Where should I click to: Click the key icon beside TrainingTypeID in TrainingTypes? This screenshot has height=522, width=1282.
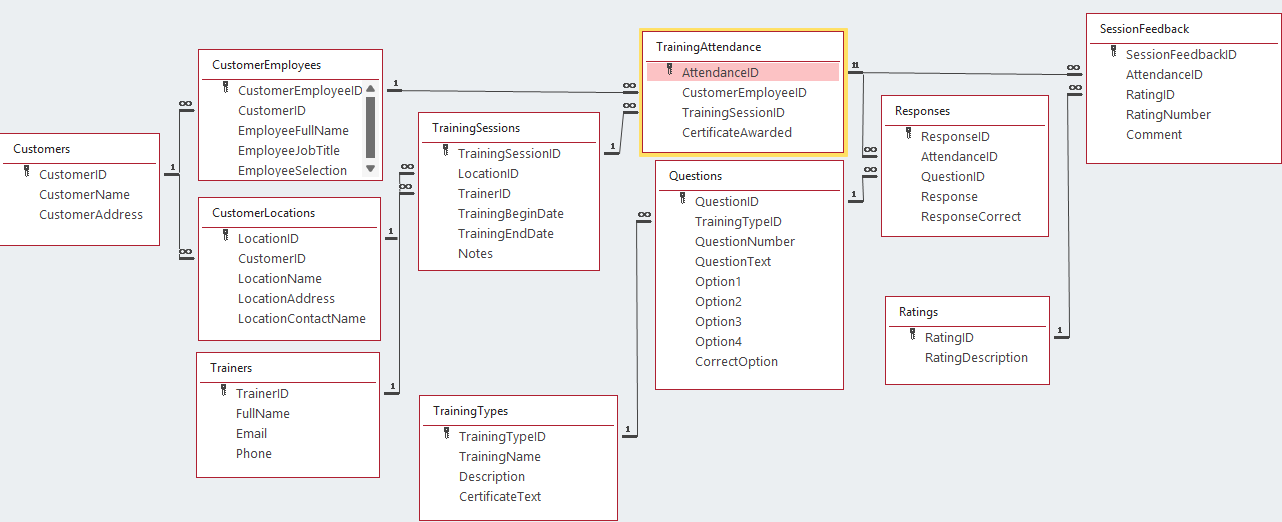(x=448, y=435)
